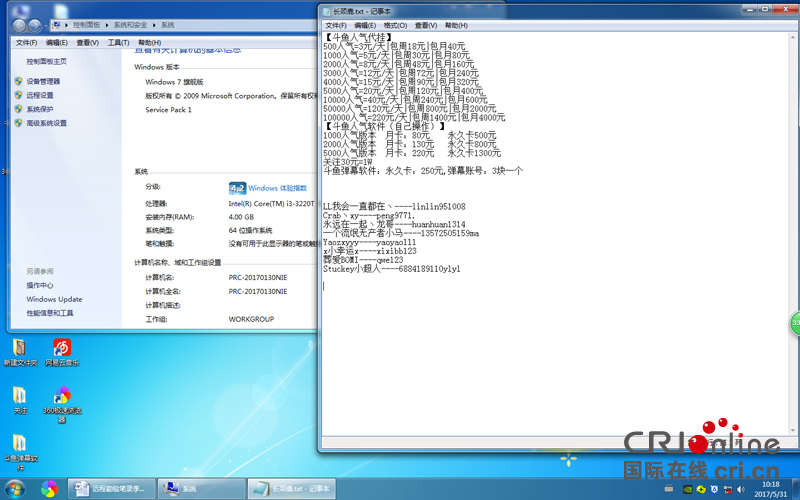Click the line 关注30元=1W in Notepad

[347, 162]
